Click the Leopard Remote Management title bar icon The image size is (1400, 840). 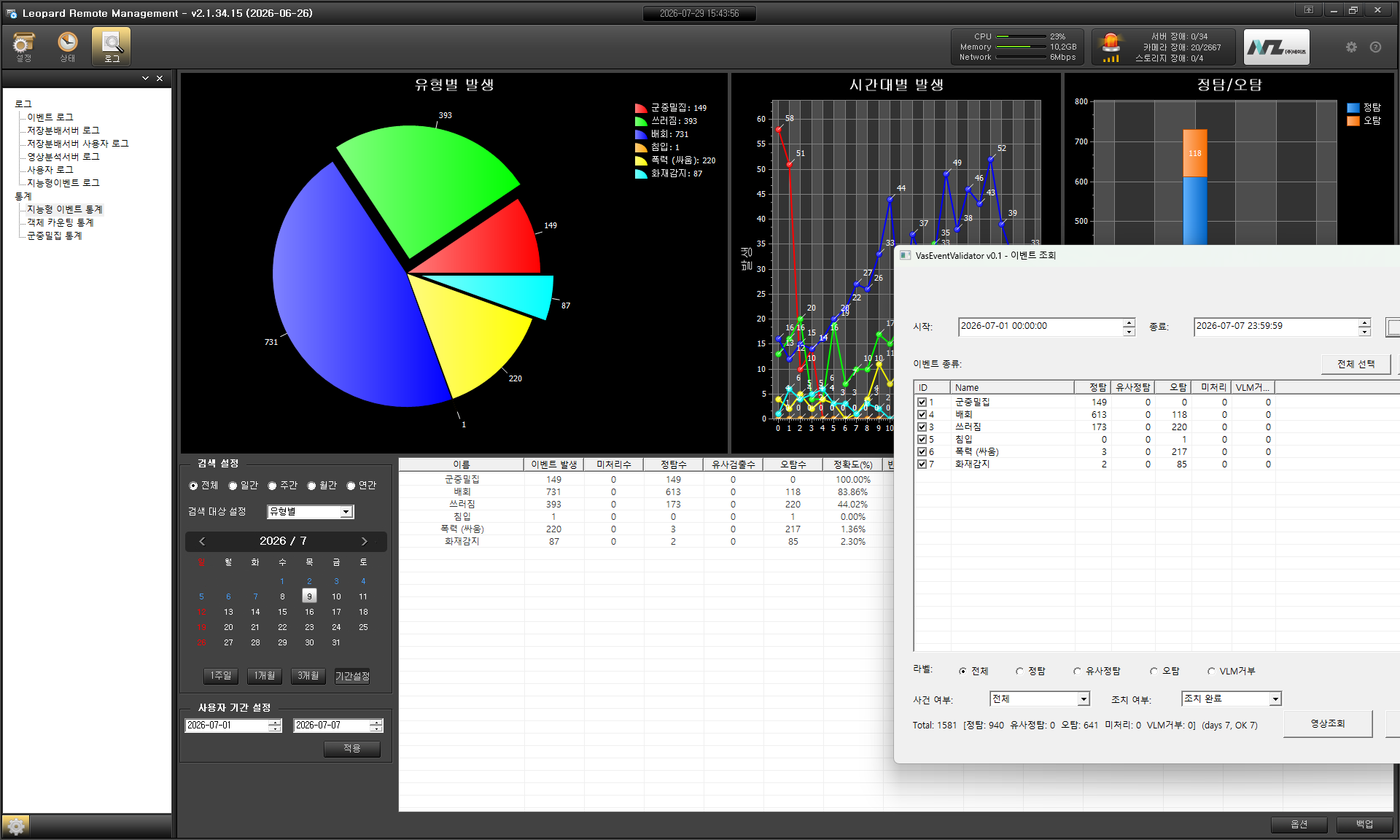[x=12, y=13]
